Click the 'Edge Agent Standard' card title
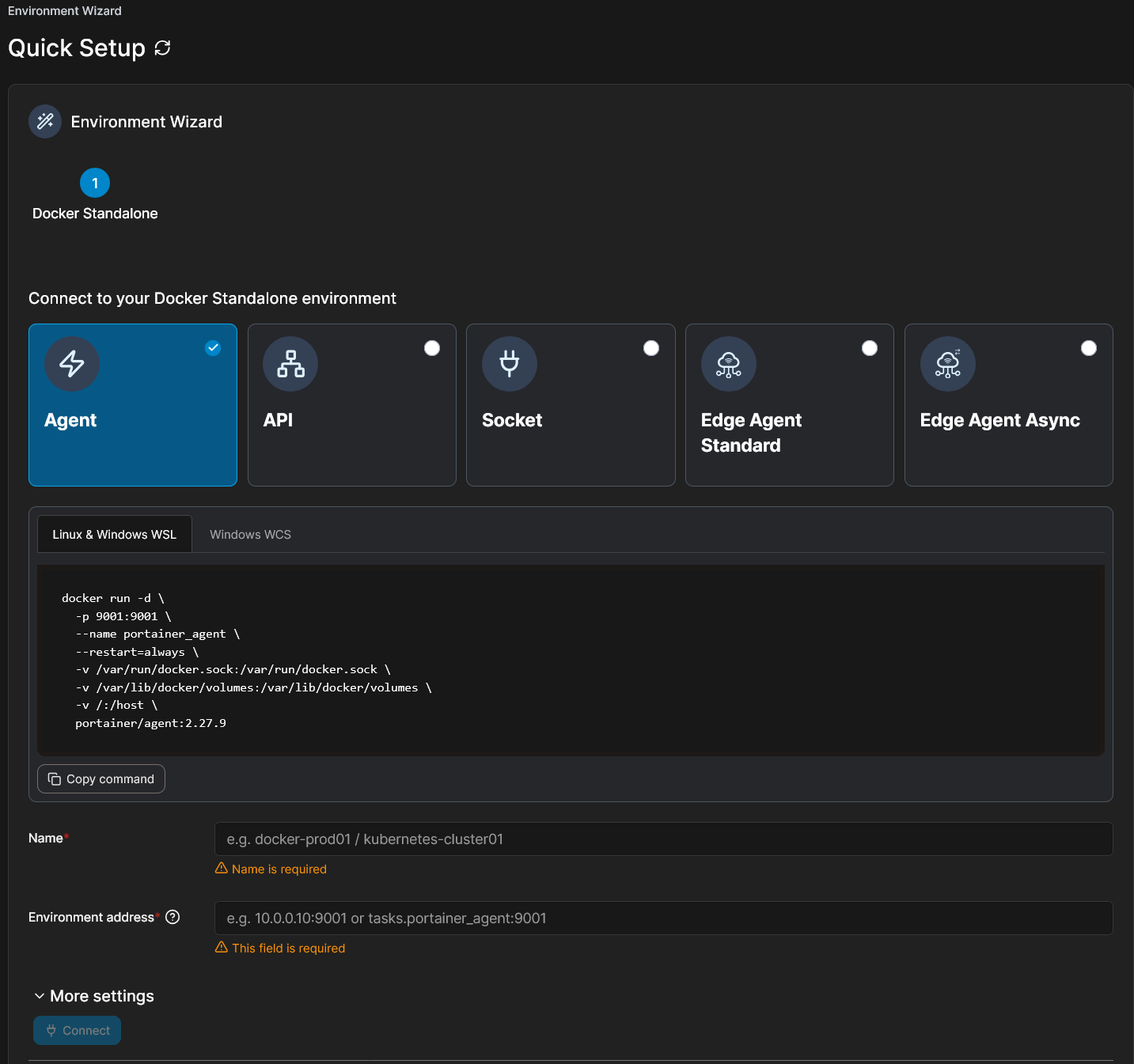The width and height of the screenshot is (1134, 1064). (751, 433)
